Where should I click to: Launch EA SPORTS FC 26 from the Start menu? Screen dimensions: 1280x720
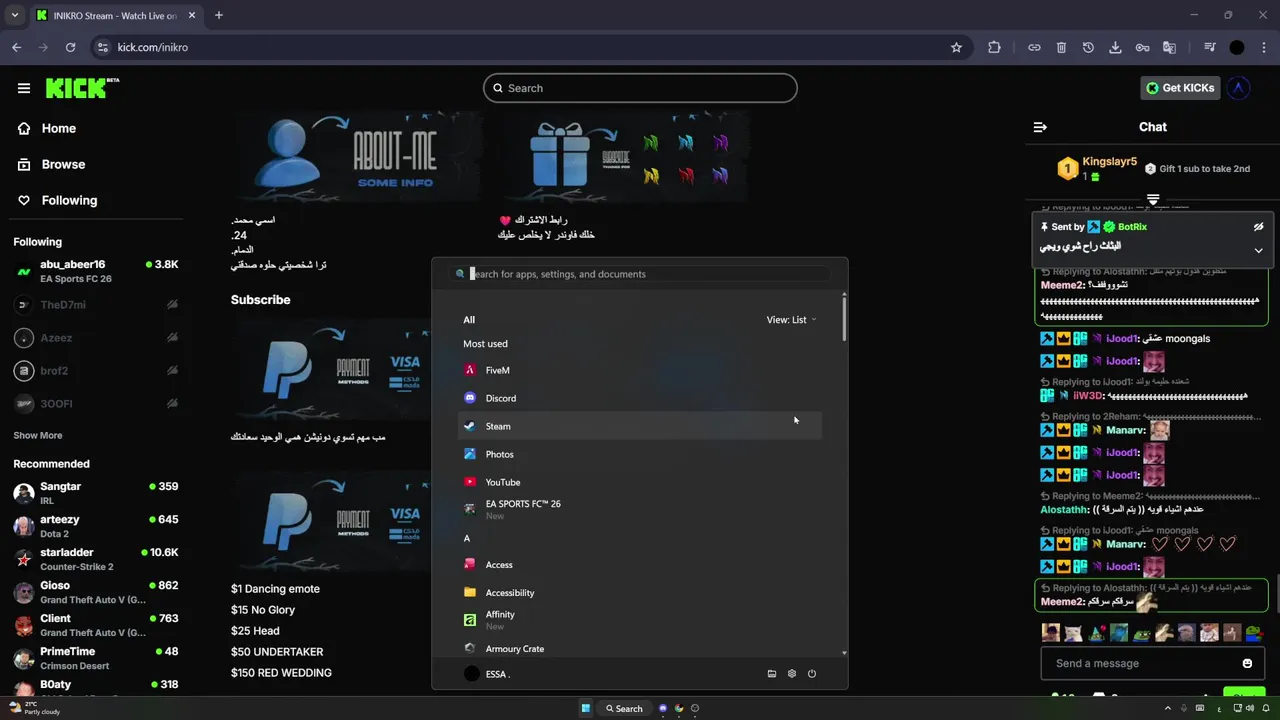point(640,509)
